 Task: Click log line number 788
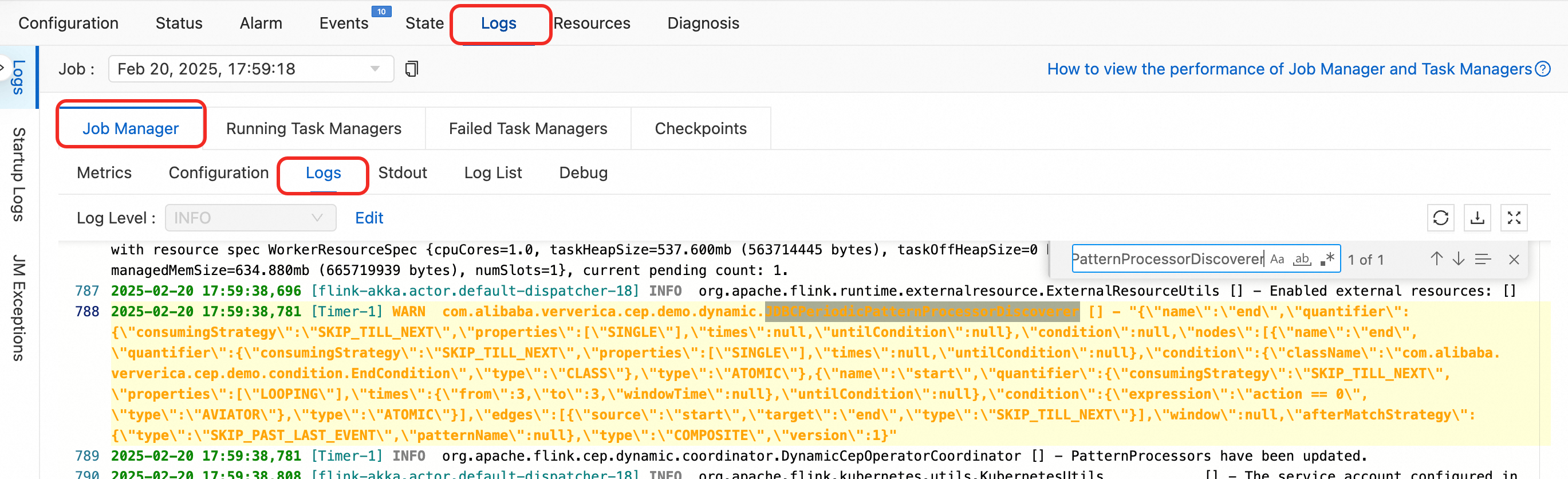click(x=87, y=312)
